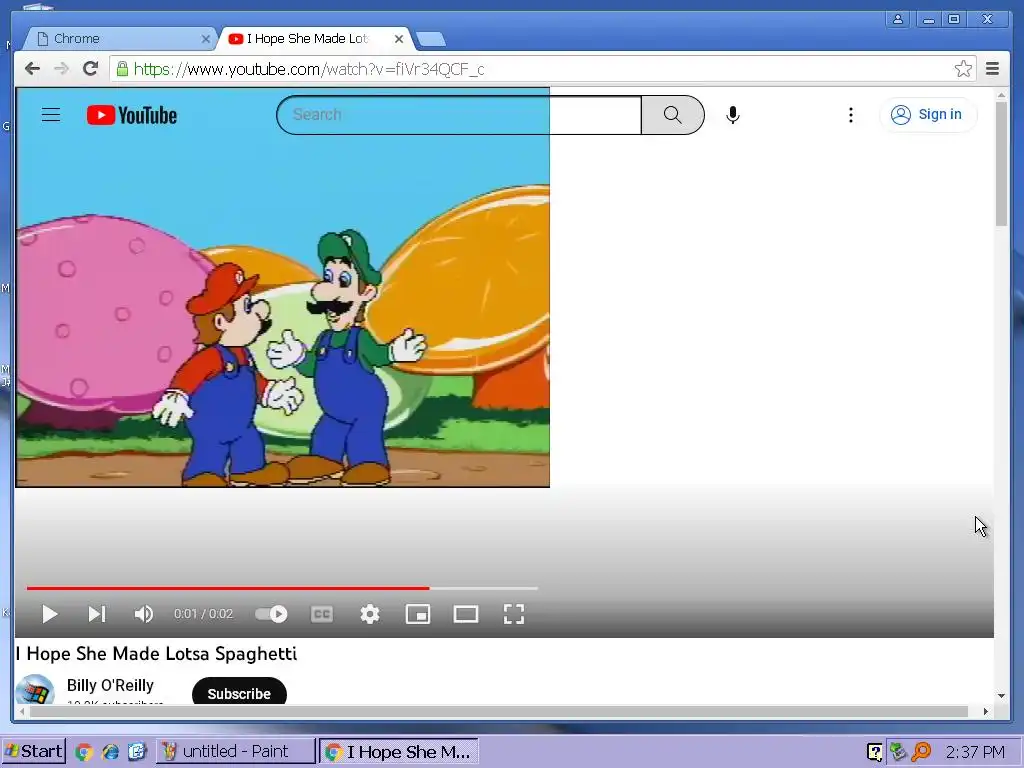1024x768 pixels.
Task: Toggle closed captions CC button
Action: pyautogui.click(x=321, y=614)
